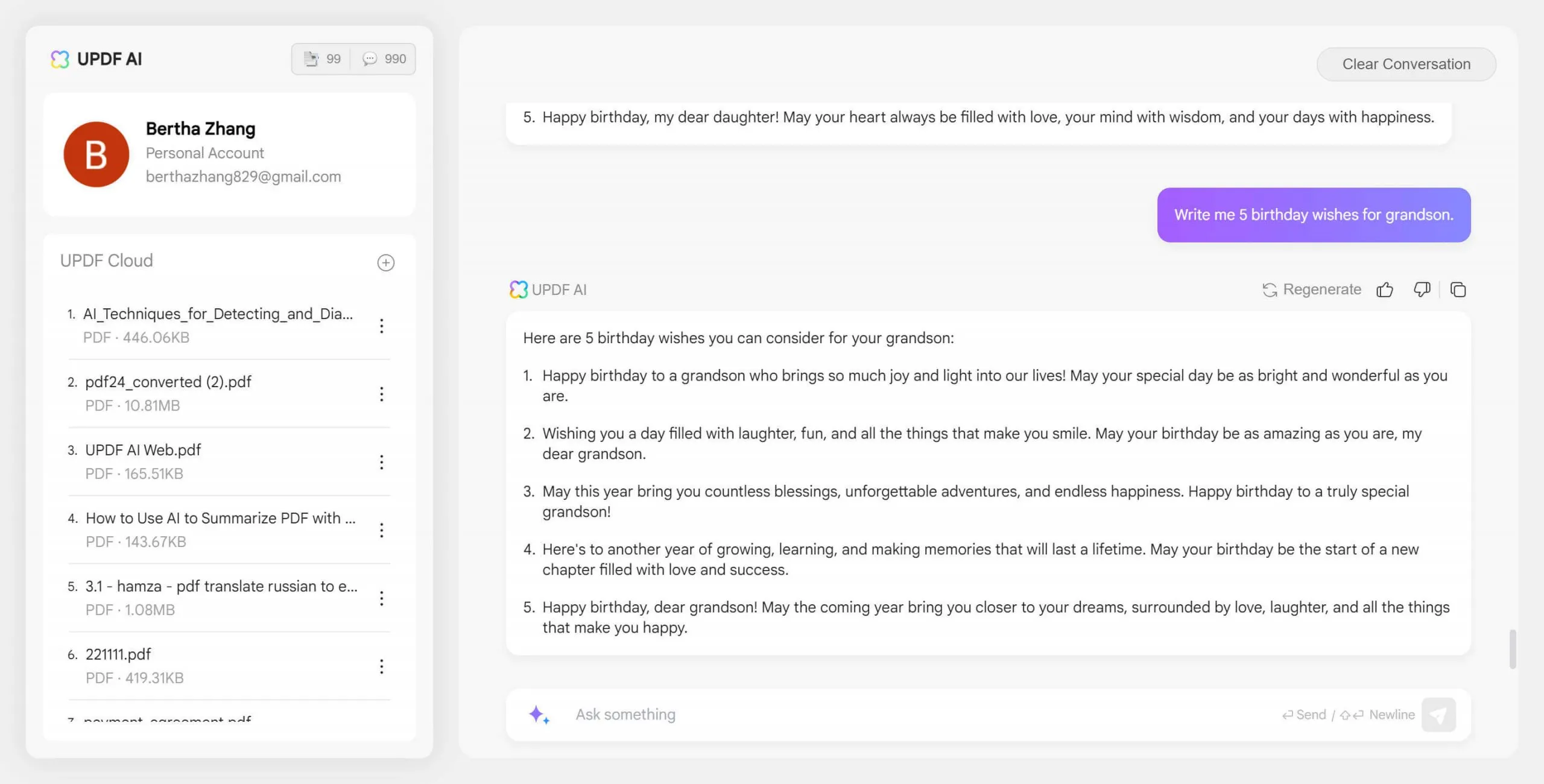The image size is (1544, 784).
Task: Click the chat count badge showing 990
Action: [x=384, y=58]
